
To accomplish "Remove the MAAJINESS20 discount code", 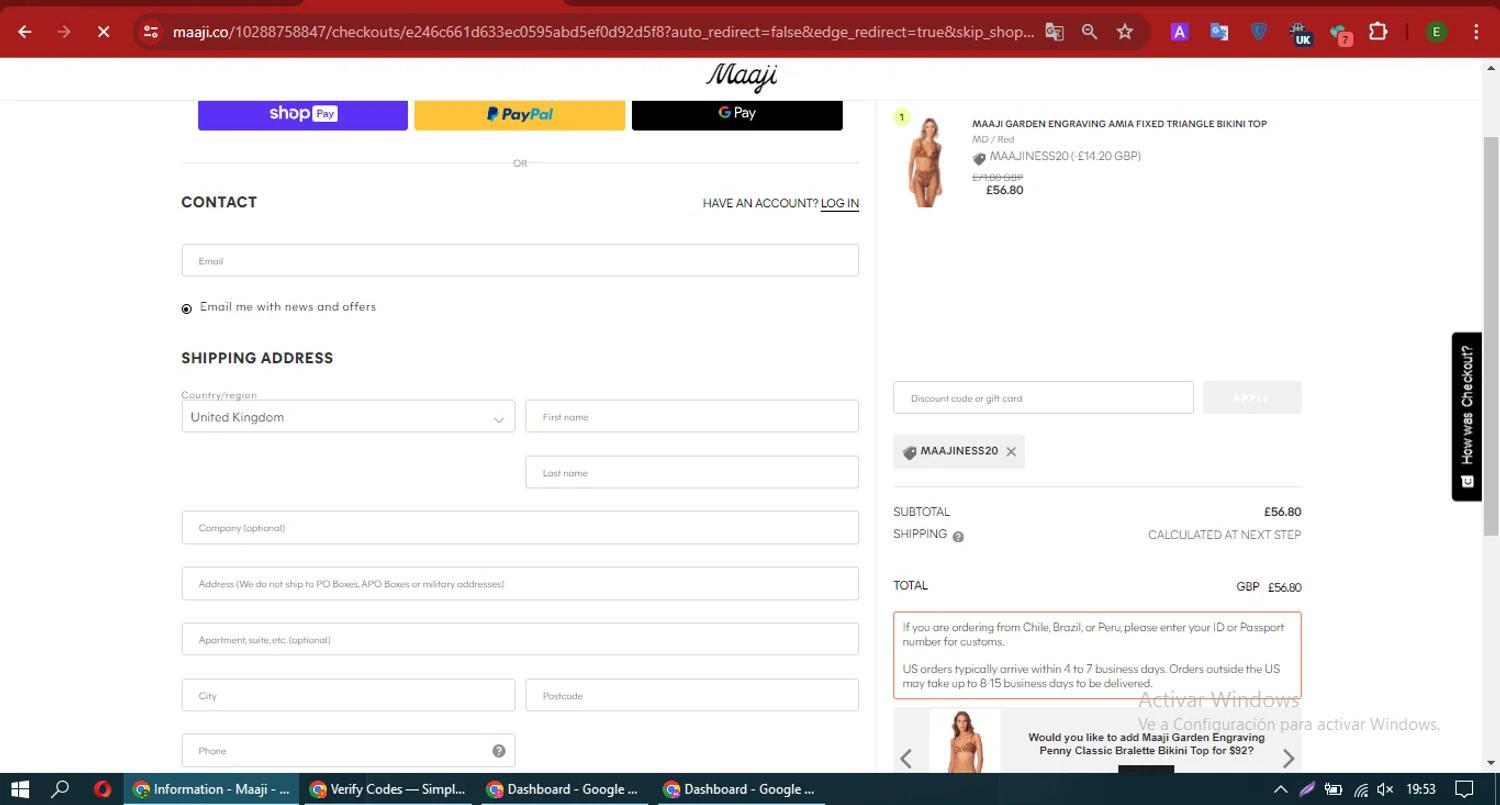I will 1011,452.
